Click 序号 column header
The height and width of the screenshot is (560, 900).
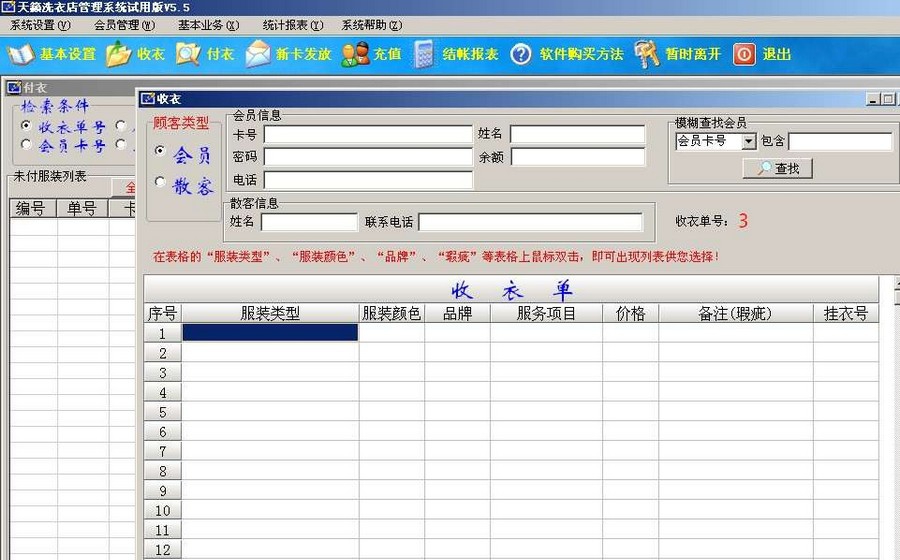(162, 313)
